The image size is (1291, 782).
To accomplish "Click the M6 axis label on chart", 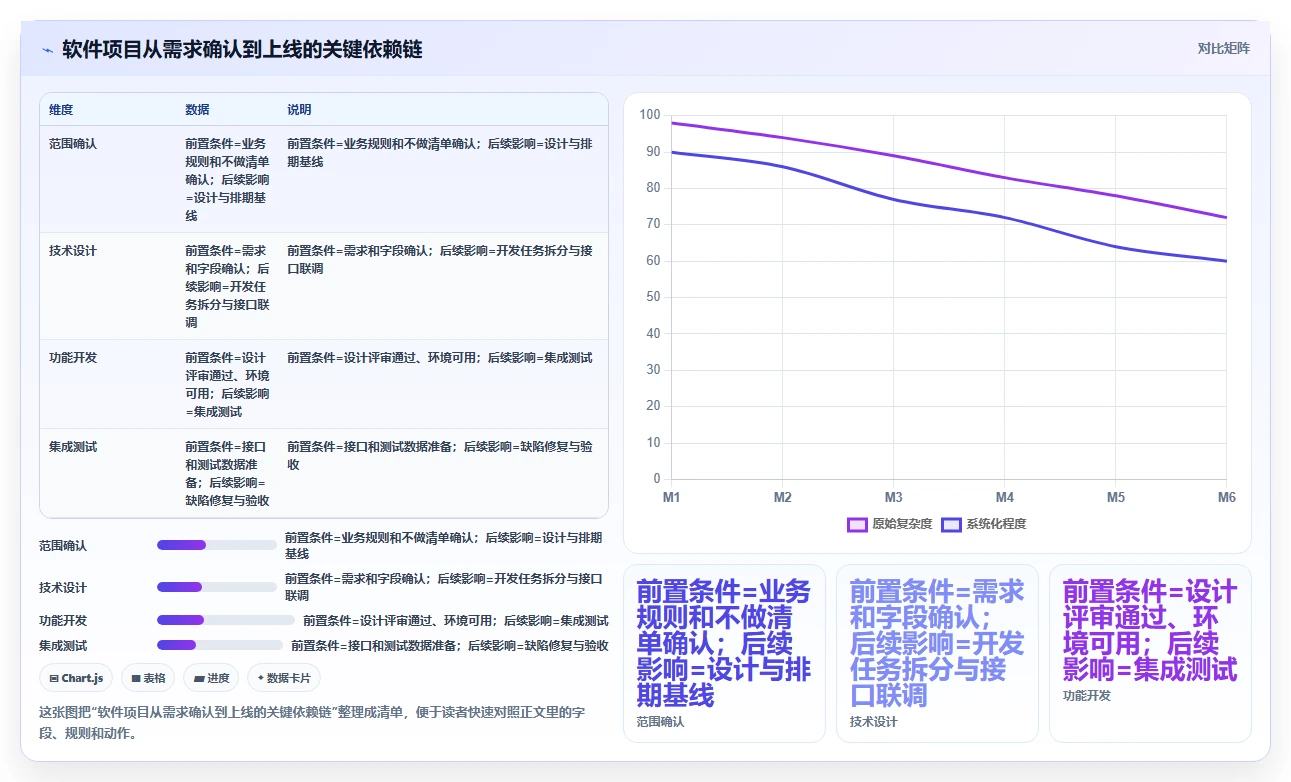I will [x=1226, y=498].
